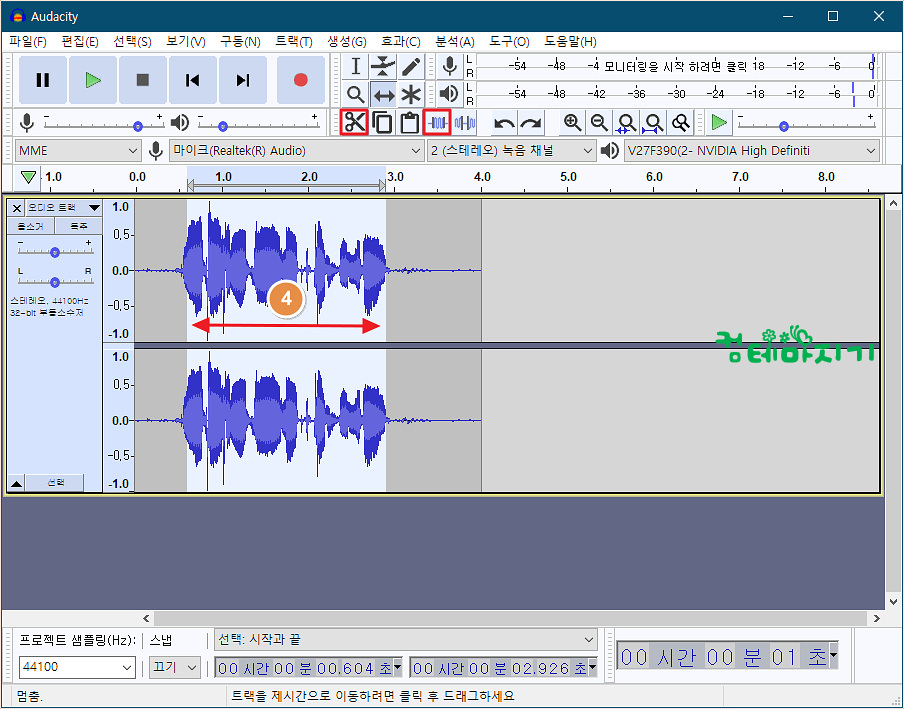Open the MME audio host dropdown
The height and width of the screenshot is (709, 904).
click(78, 151)
